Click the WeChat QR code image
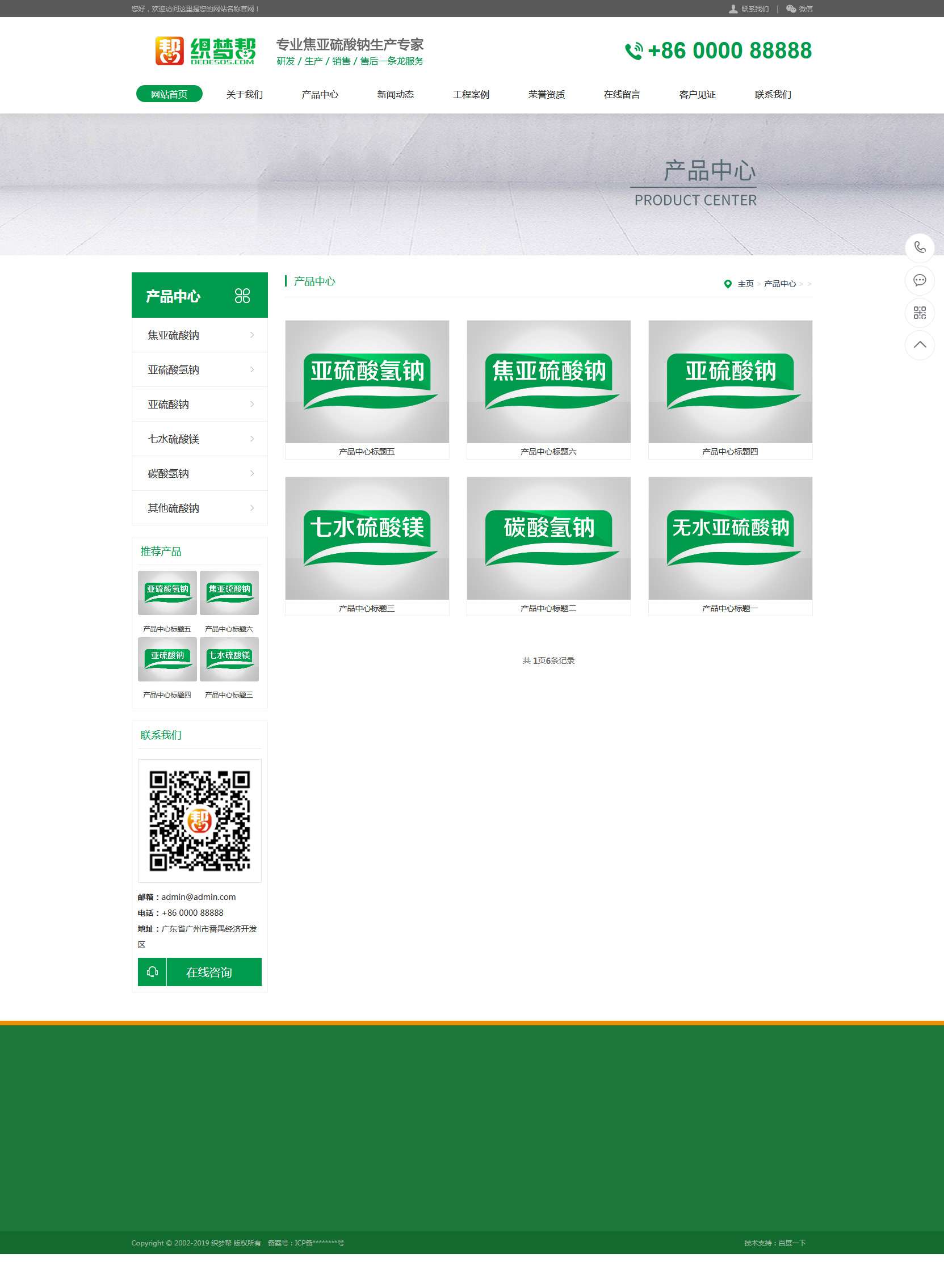944x1288 pixels. click(x=199, y=820)
